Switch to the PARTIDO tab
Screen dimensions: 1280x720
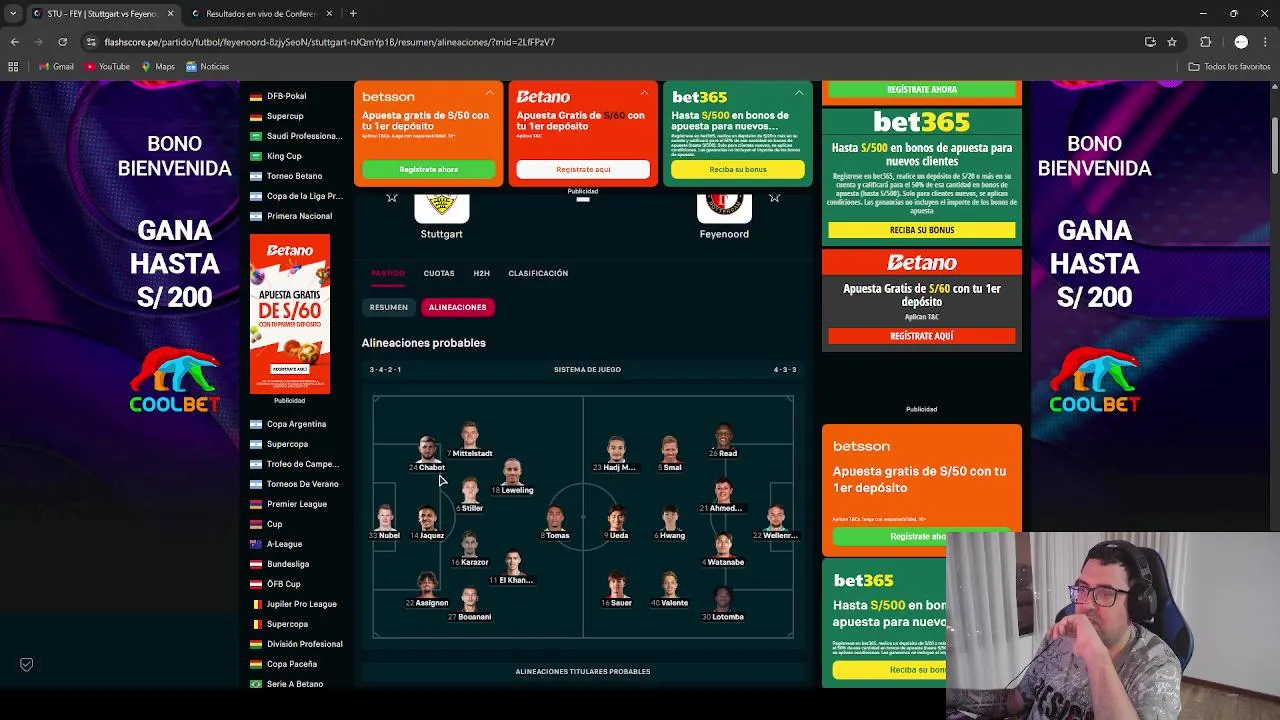tap(388, 273)
